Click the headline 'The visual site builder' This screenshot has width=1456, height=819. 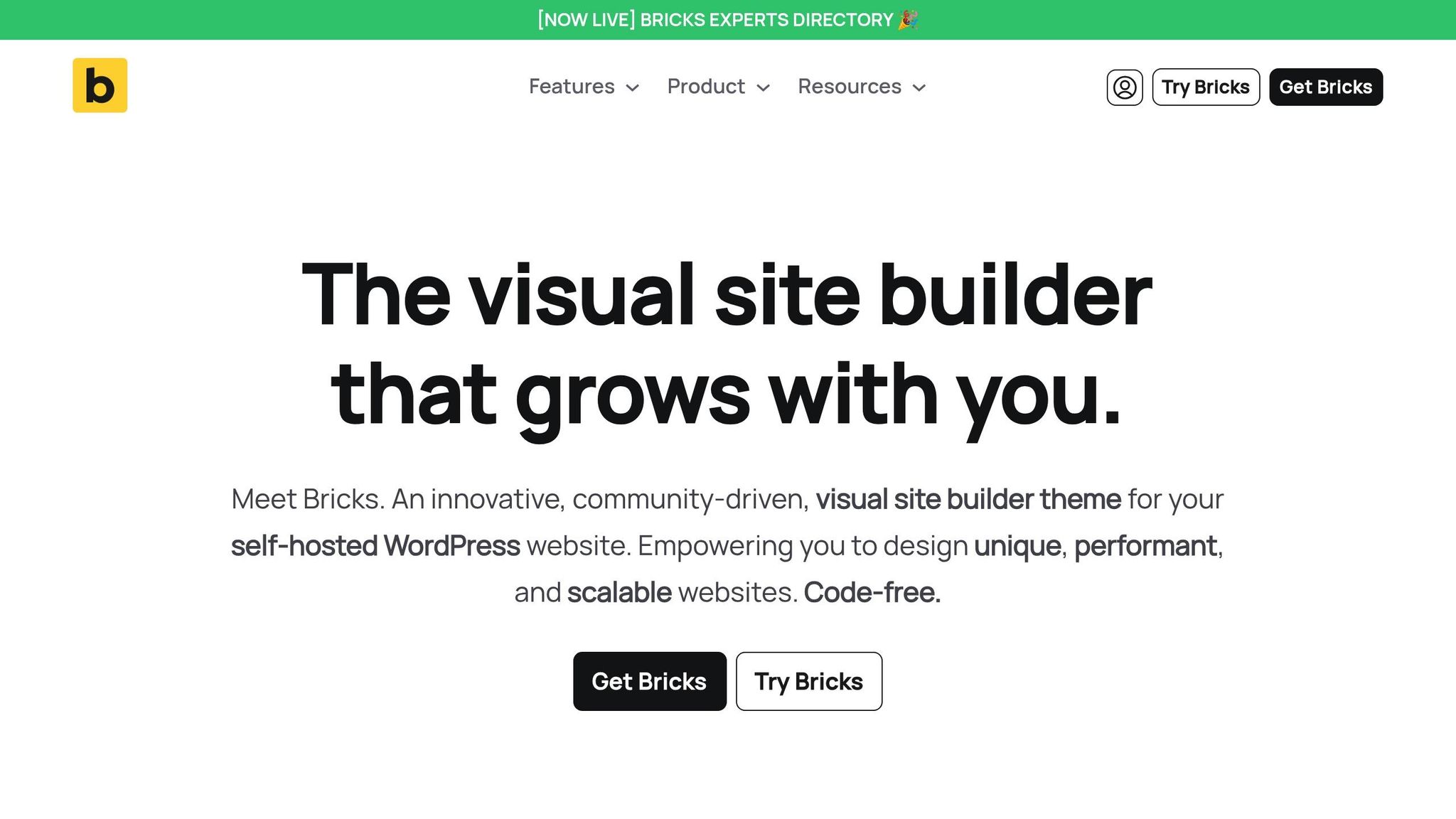pyautogui.click(x=727, y=294)
